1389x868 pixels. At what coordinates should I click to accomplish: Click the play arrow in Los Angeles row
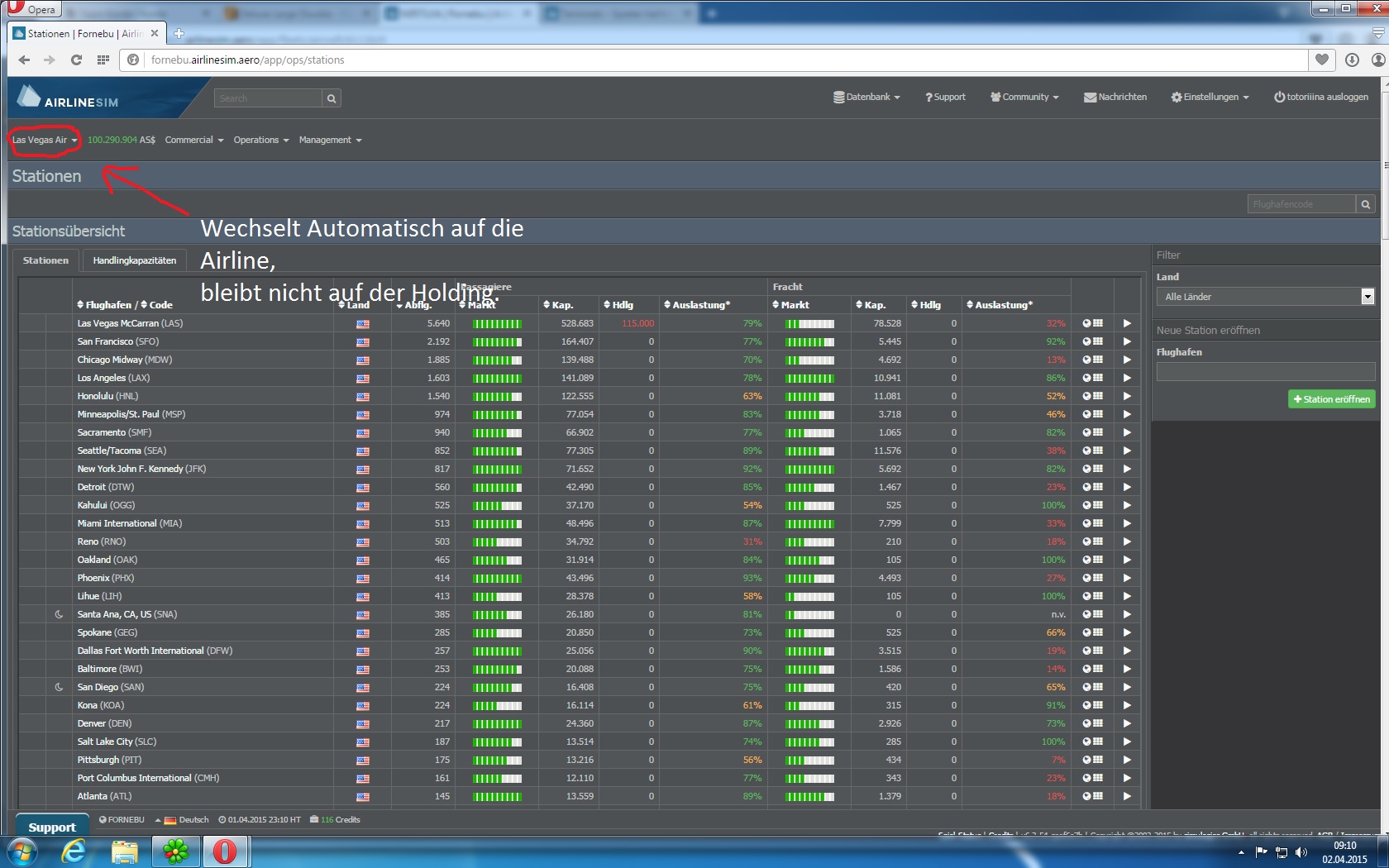tap(1127, 378)
